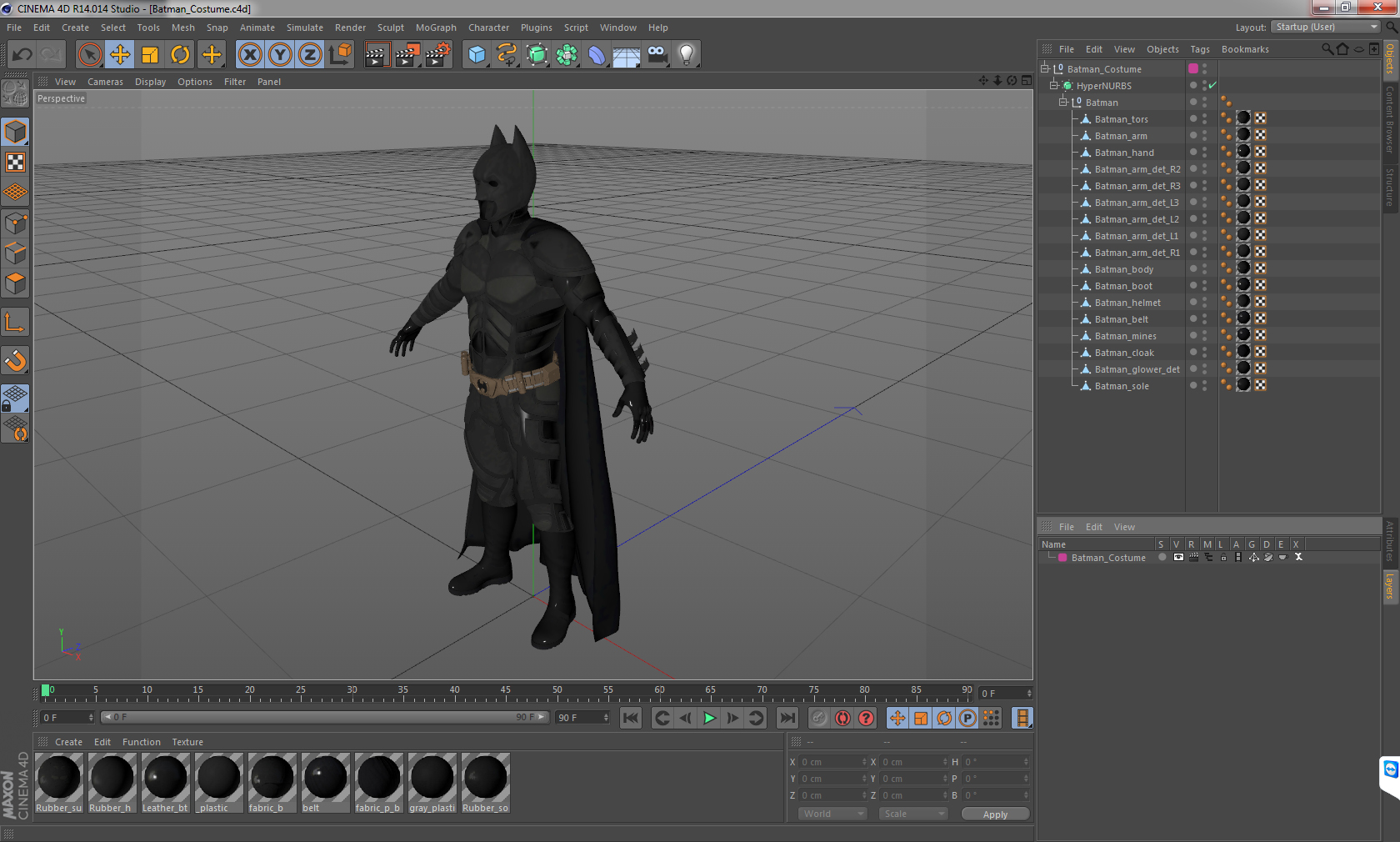Click the pink Batman_Costume layer swatch
This screenshot has width=1400, height=842.
[x=1062, y=558]
